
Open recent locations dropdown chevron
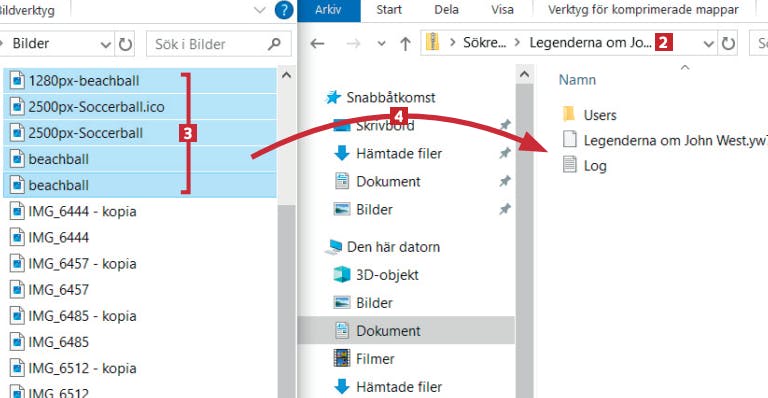click(381, 44)
